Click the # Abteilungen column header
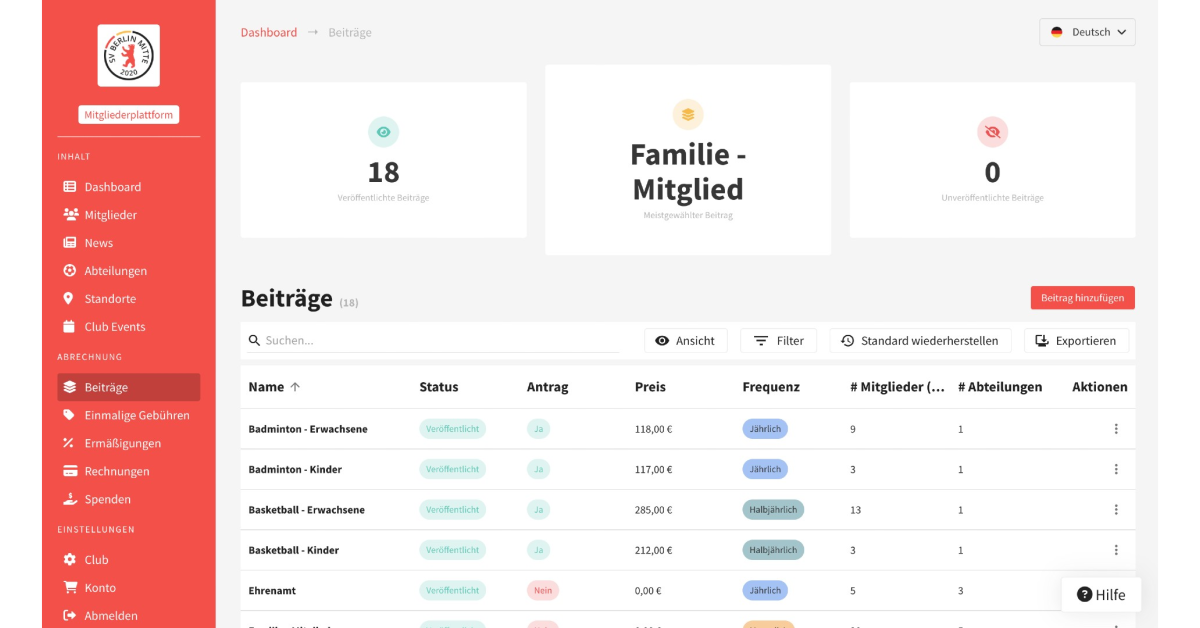The height and width of the screenshot is (628, 1200). pos(1000,387)
